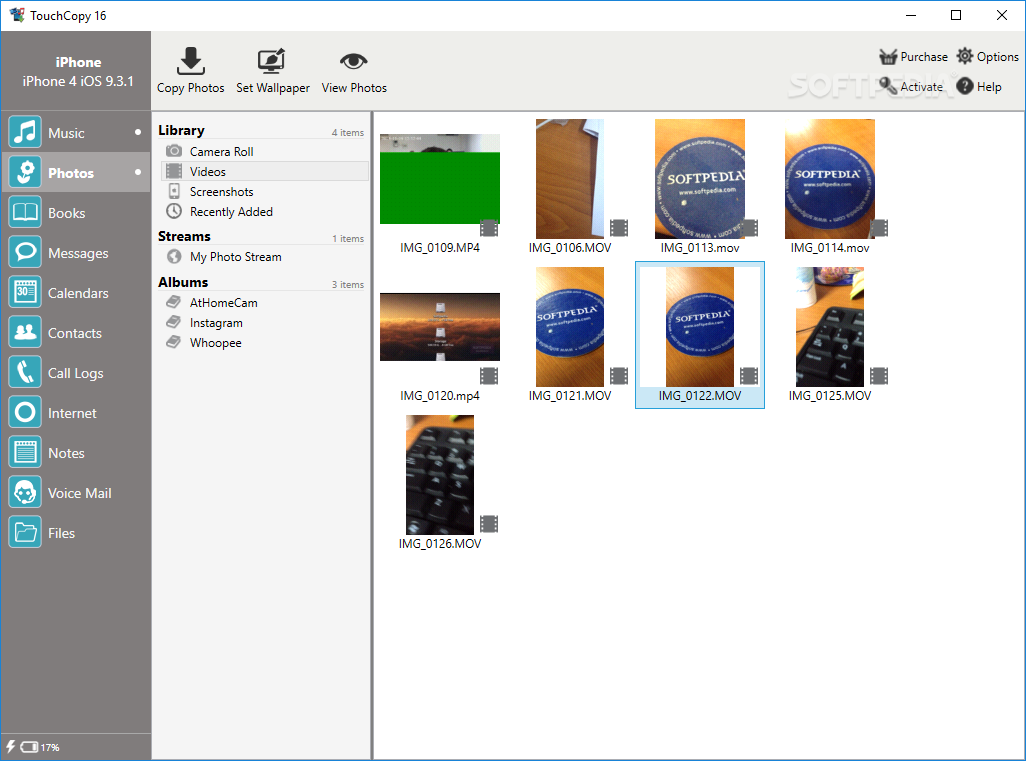The width and height of the screenshot is (1026, 761).
Task: Open the Calendars sidebar icon
Action: click(x=25, y=292)
